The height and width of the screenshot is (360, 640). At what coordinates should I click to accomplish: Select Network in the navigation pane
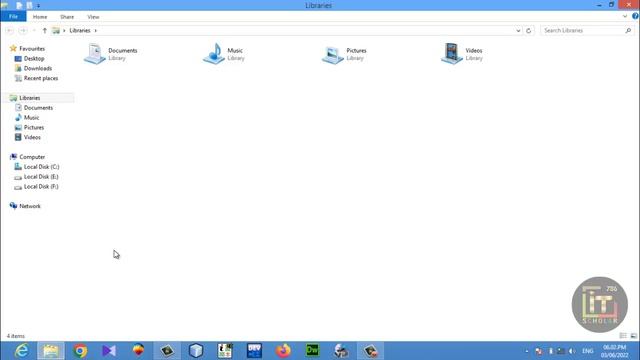[x=30, y=206]
